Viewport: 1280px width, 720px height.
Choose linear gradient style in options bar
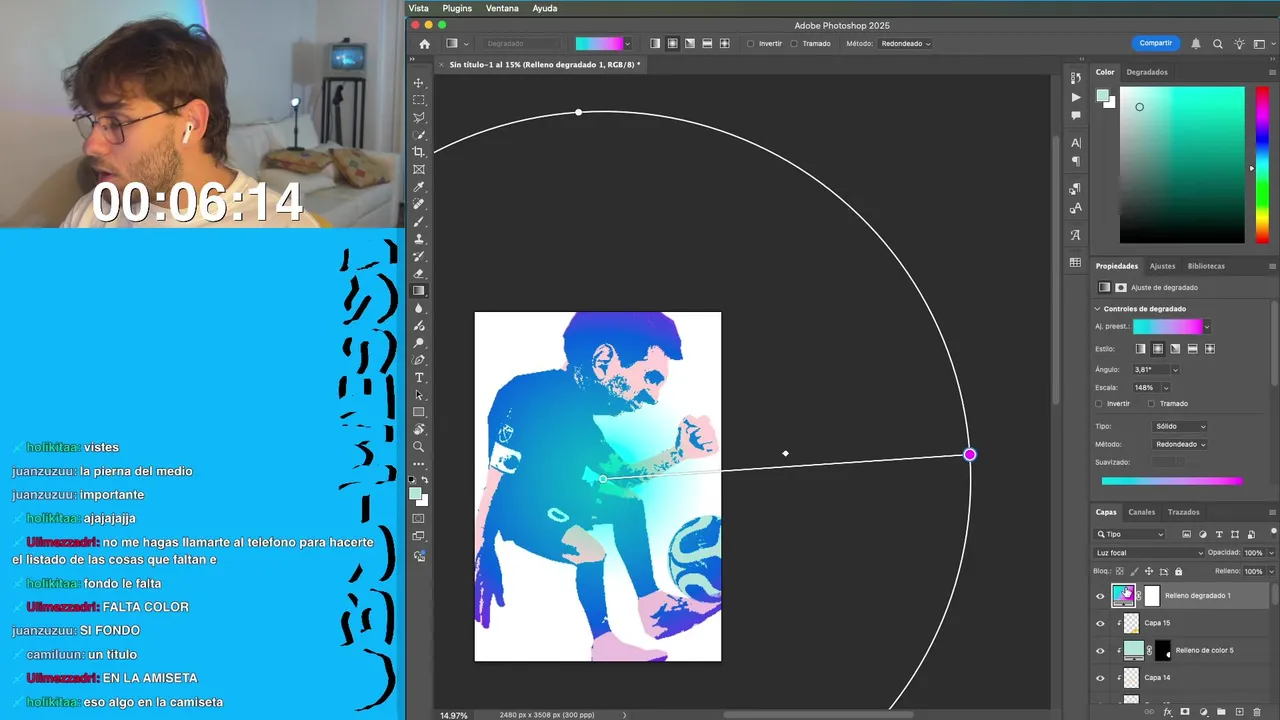point(655,44)
